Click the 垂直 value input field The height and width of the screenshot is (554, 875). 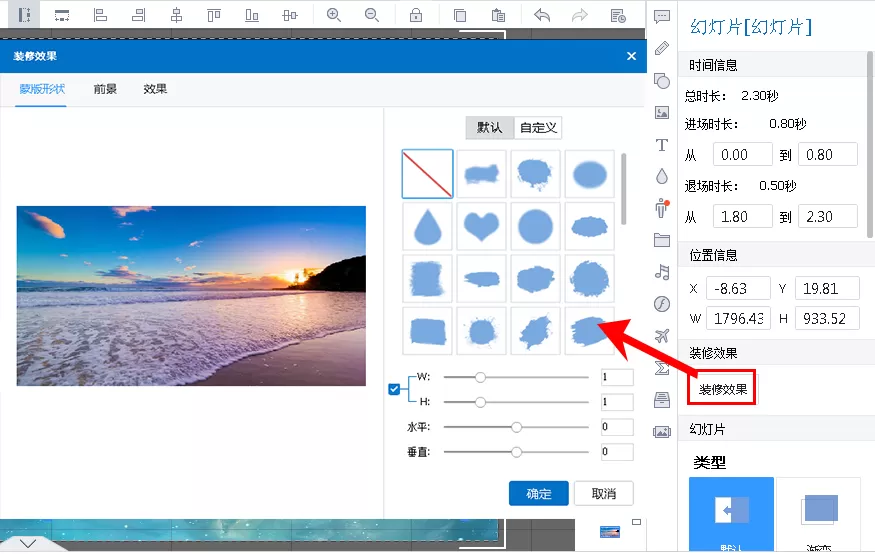point(617,451)
